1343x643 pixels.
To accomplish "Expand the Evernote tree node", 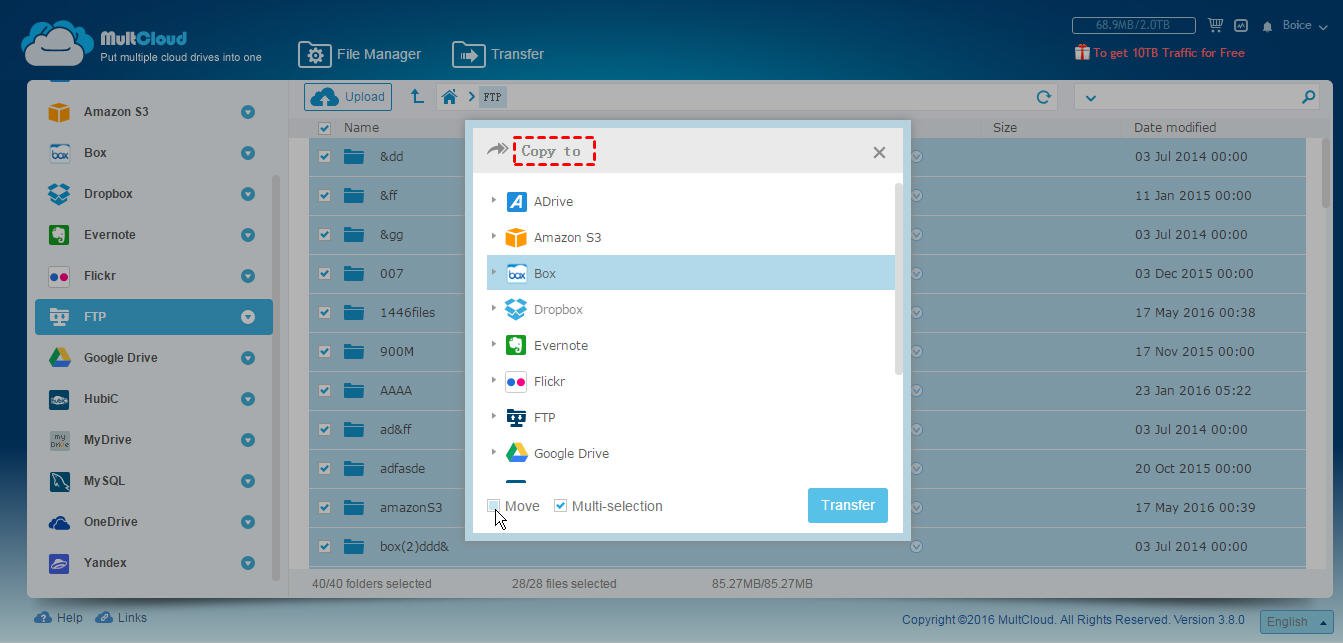I will coord(494,344).
